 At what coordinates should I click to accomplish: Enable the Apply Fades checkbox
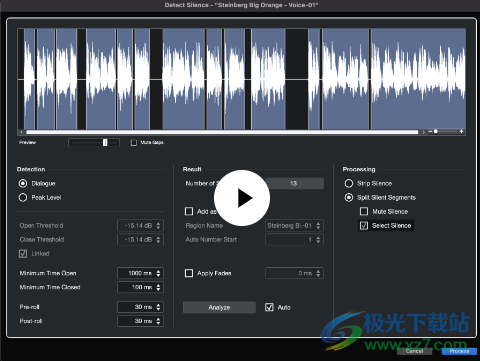click(189, 273)
